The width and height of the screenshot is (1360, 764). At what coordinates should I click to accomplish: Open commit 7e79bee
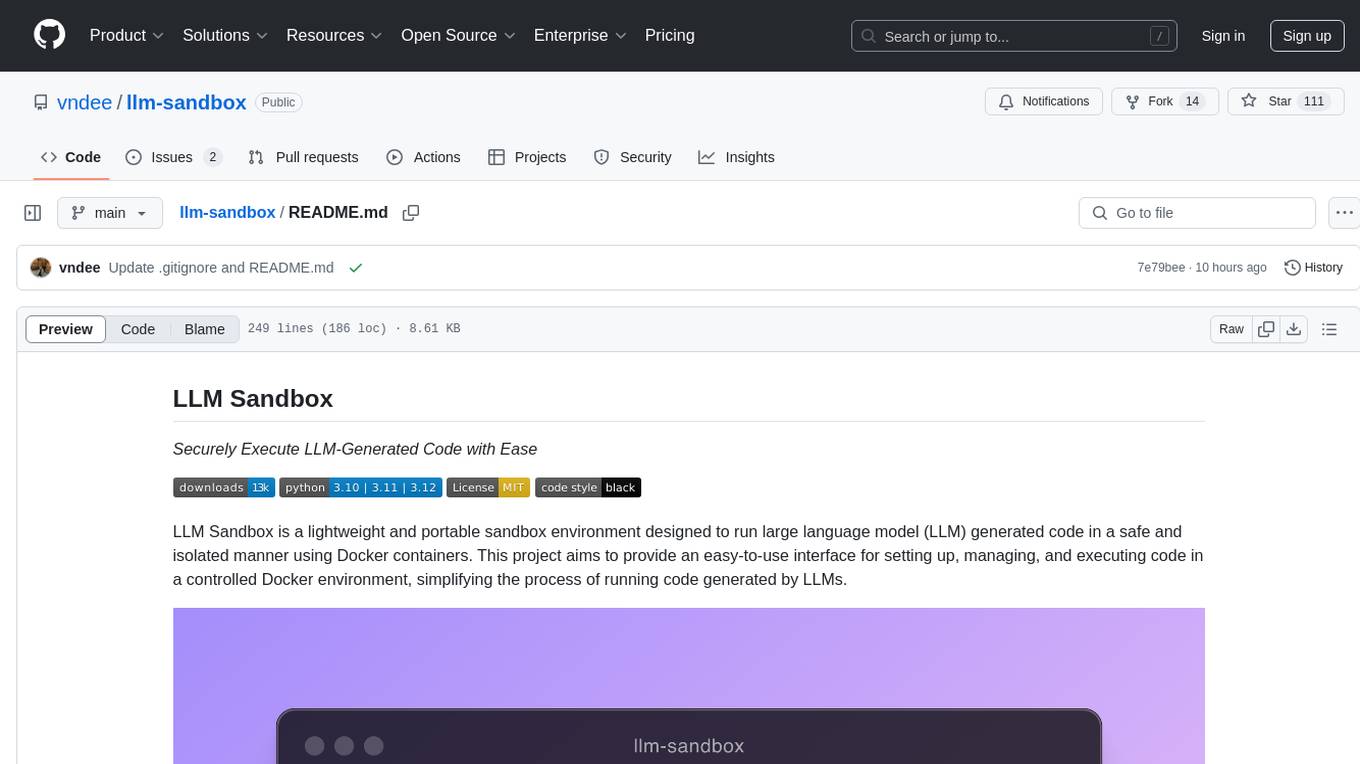[x=1161, y=268]
